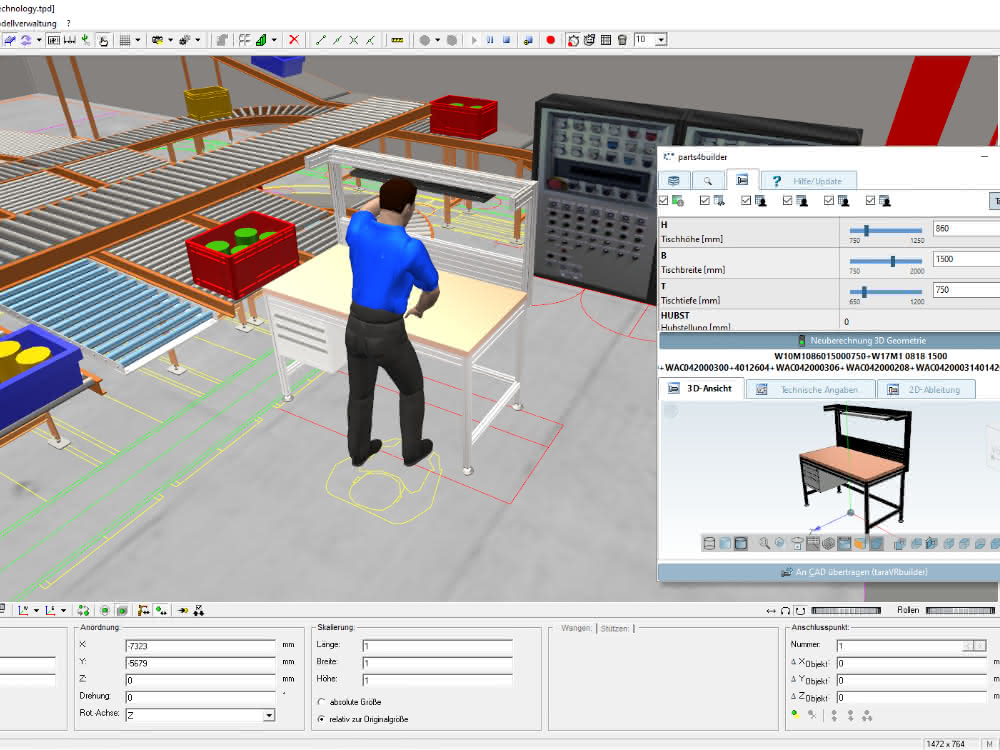The image size is (1000, 750).
Task: Expand the arrow next to the gears icon
Action: (x=198, y=40)
